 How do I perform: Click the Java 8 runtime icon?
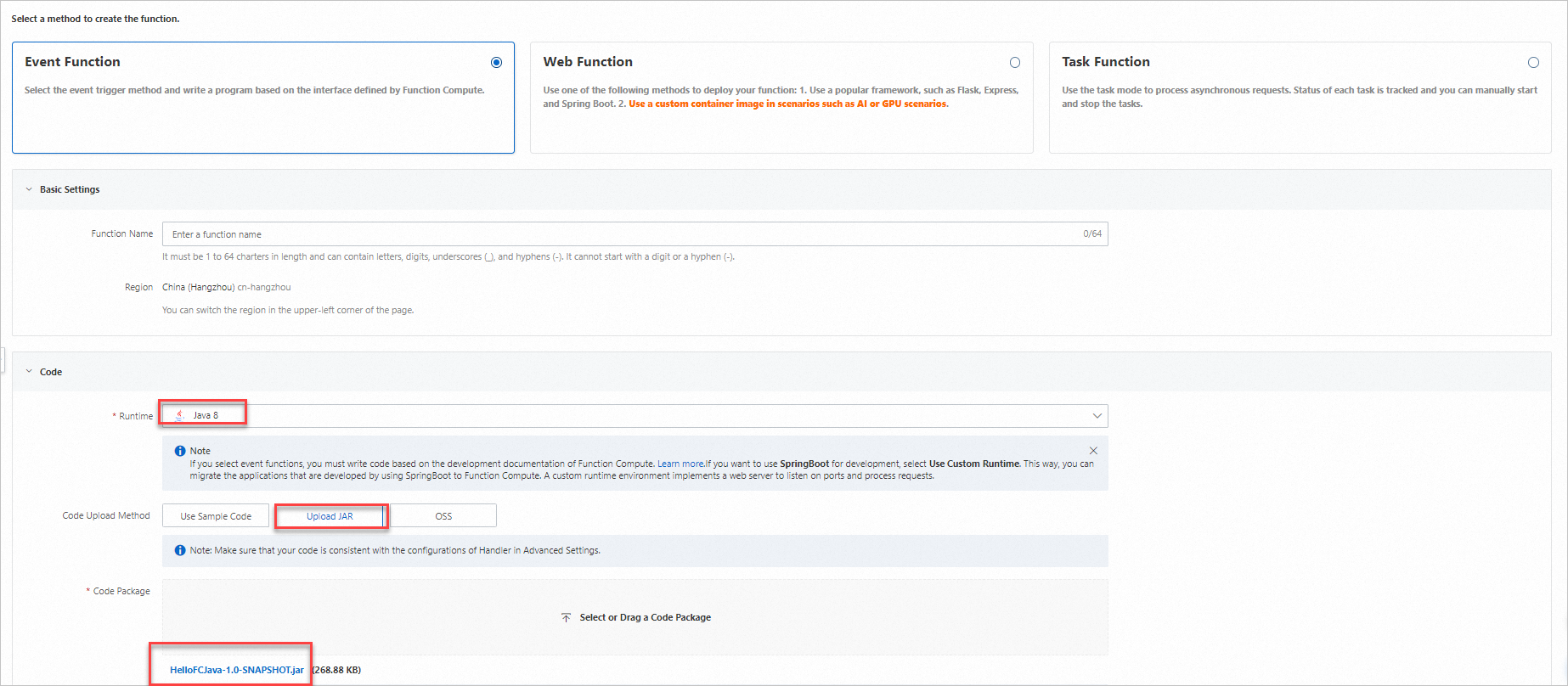coord(180,415)
